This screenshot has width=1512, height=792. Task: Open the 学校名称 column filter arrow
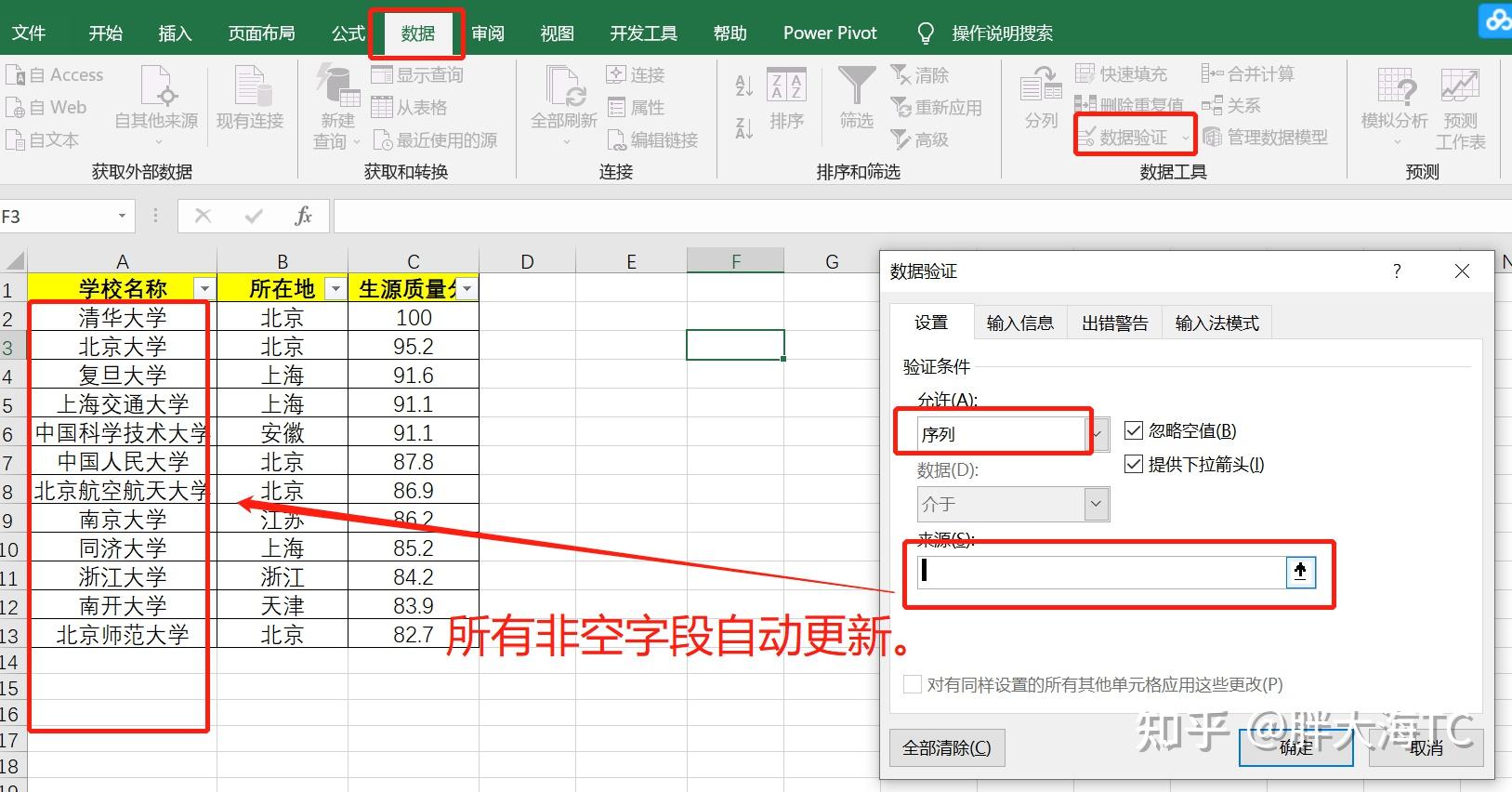pos(204,289)
